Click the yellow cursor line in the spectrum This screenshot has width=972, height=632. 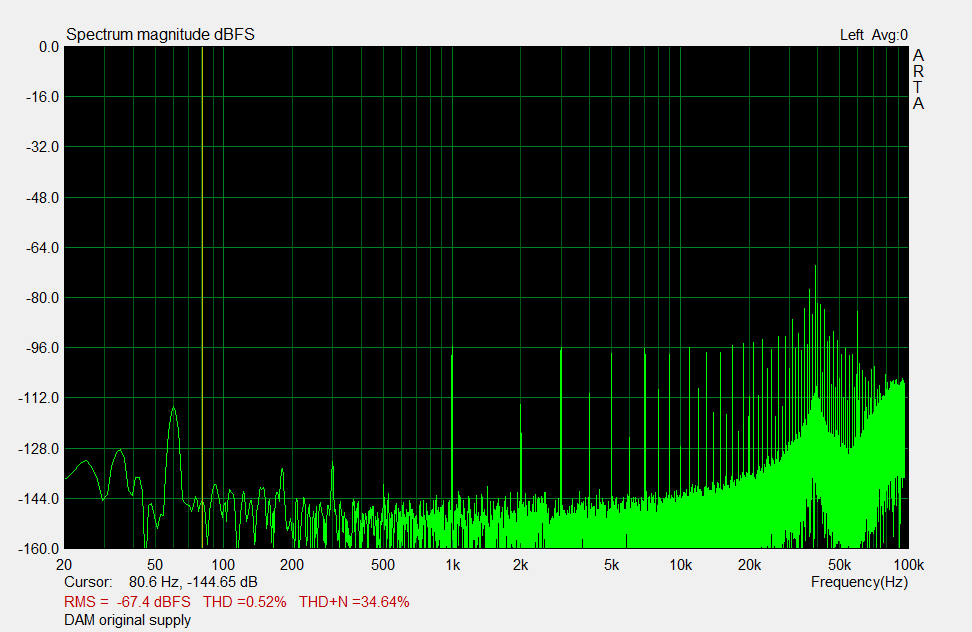pyautogui.click(x=202, y=297)
